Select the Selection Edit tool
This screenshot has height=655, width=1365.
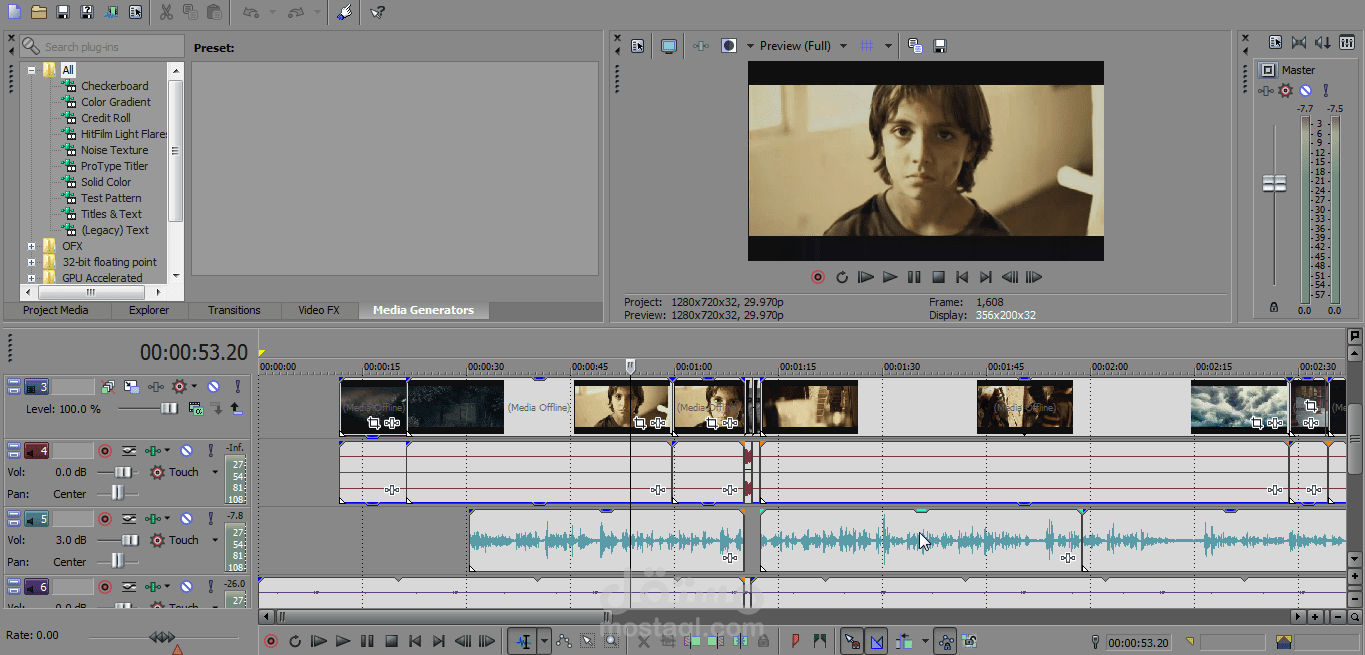pyautogui.click(x=587, y=641)
